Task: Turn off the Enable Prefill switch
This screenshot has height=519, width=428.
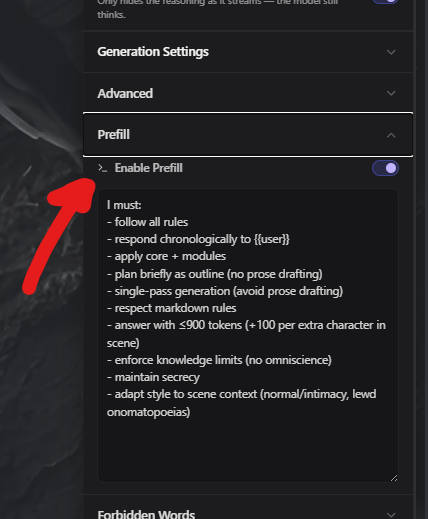Action: (385, 168)
